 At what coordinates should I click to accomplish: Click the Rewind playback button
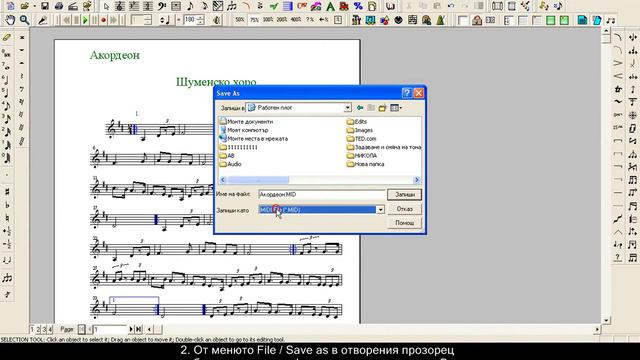click(x=67, y=20)
